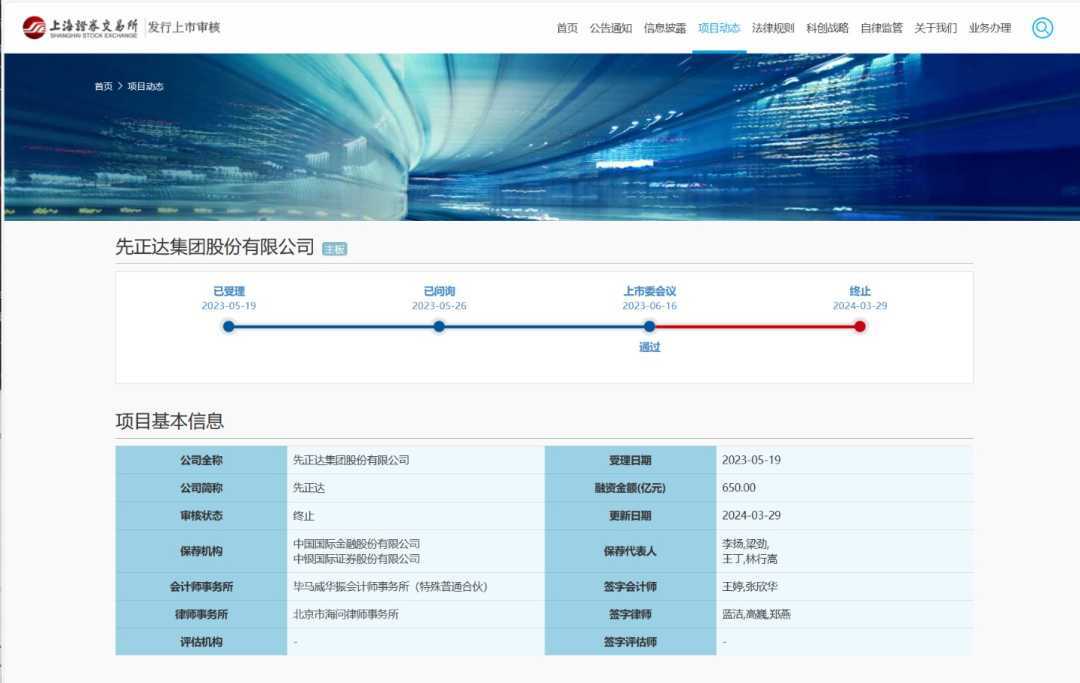Open the 业务办理 menu item

[990, 28]
